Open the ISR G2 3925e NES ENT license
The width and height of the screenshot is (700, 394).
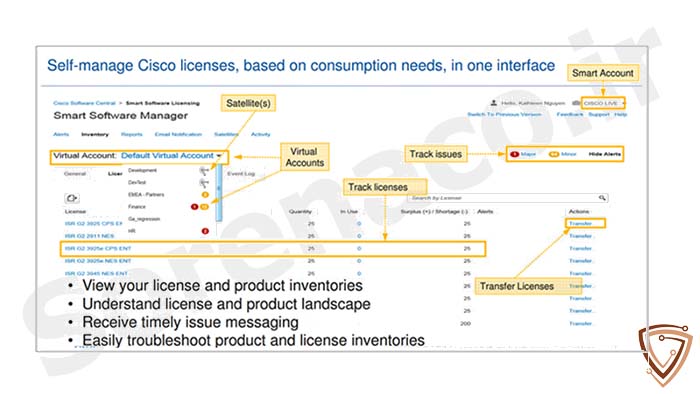(98, 261)
